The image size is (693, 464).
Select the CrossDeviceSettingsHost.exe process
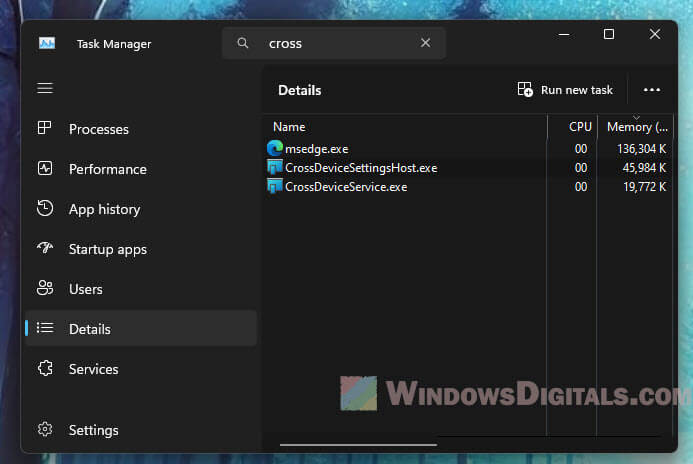[x=468, y=168]
